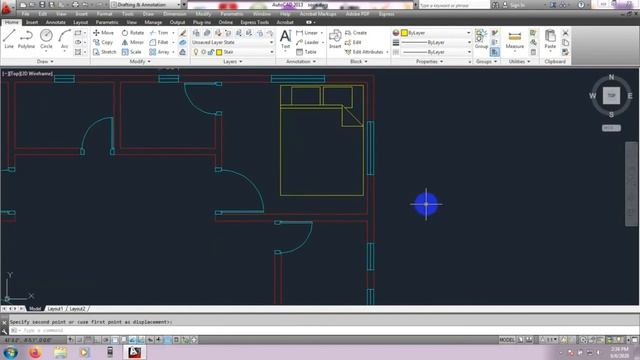Screen dimensions: 640x360
Task: Expand the Annotation panel
Action: click(301, 61)
